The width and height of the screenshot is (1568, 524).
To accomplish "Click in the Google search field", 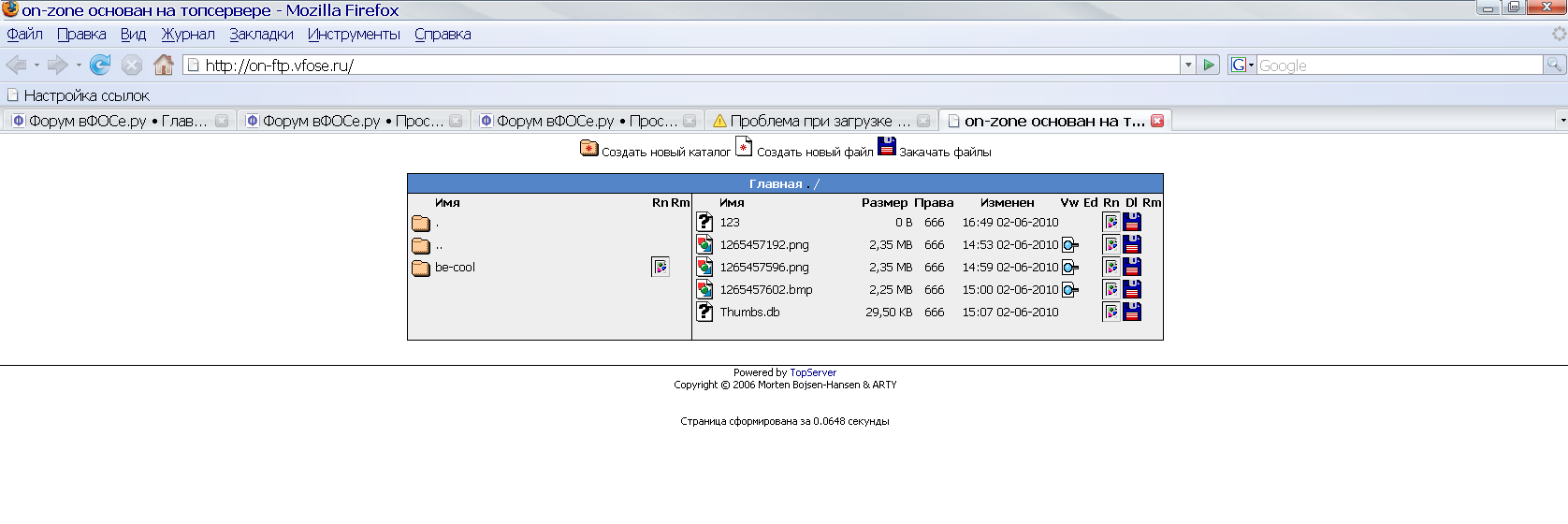I will tap(1398, 65).
